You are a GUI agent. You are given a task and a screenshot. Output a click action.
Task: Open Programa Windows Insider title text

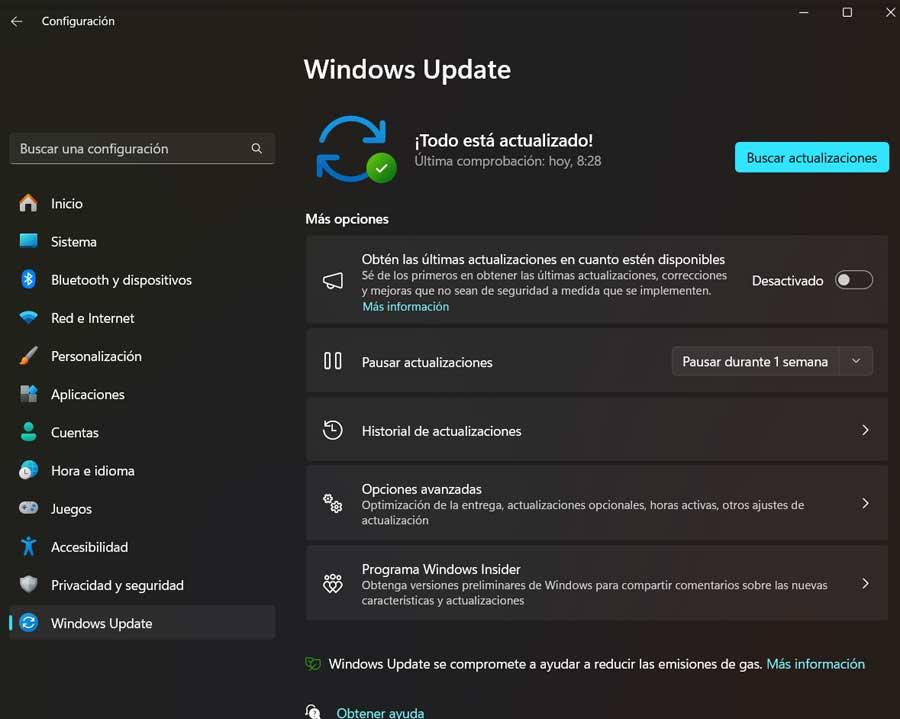pos(441,569)
